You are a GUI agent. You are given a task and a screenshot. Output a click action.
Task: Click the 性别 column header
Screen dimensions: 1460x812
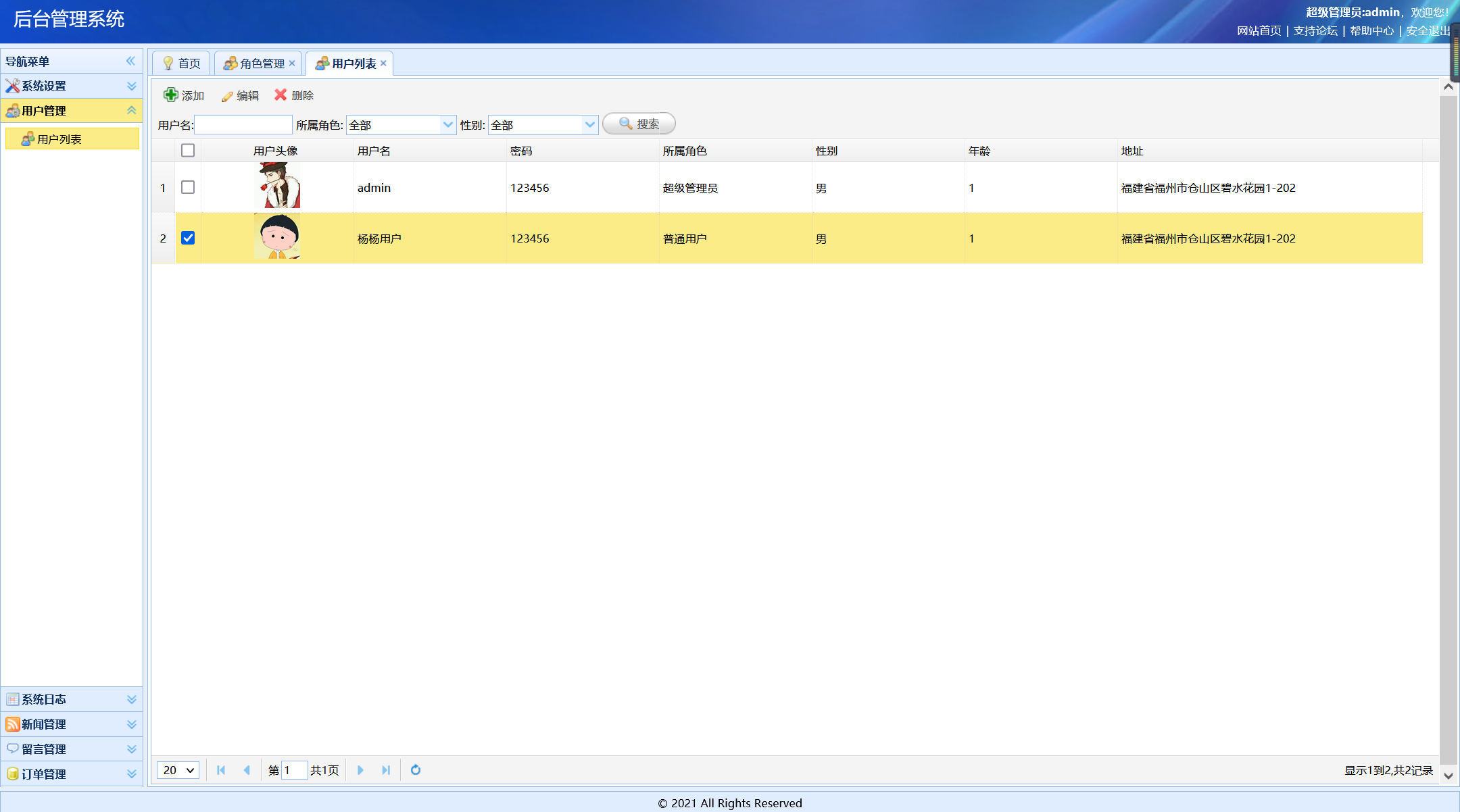888,151
